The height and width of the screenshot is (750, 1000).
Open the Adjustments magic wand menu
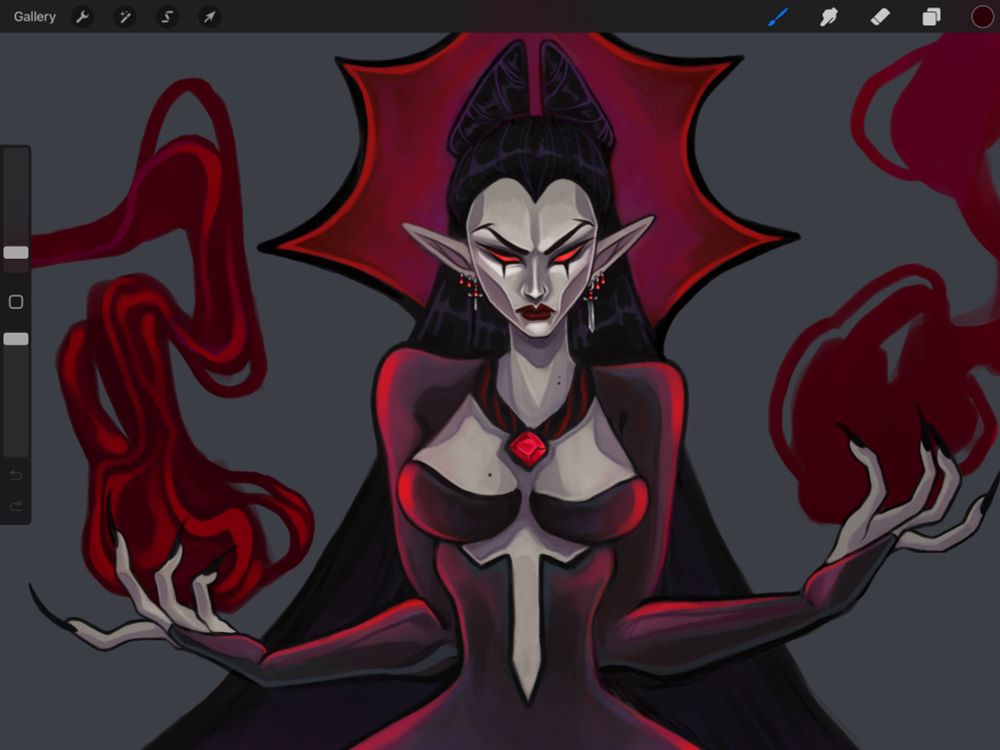[x=125, y=17]
